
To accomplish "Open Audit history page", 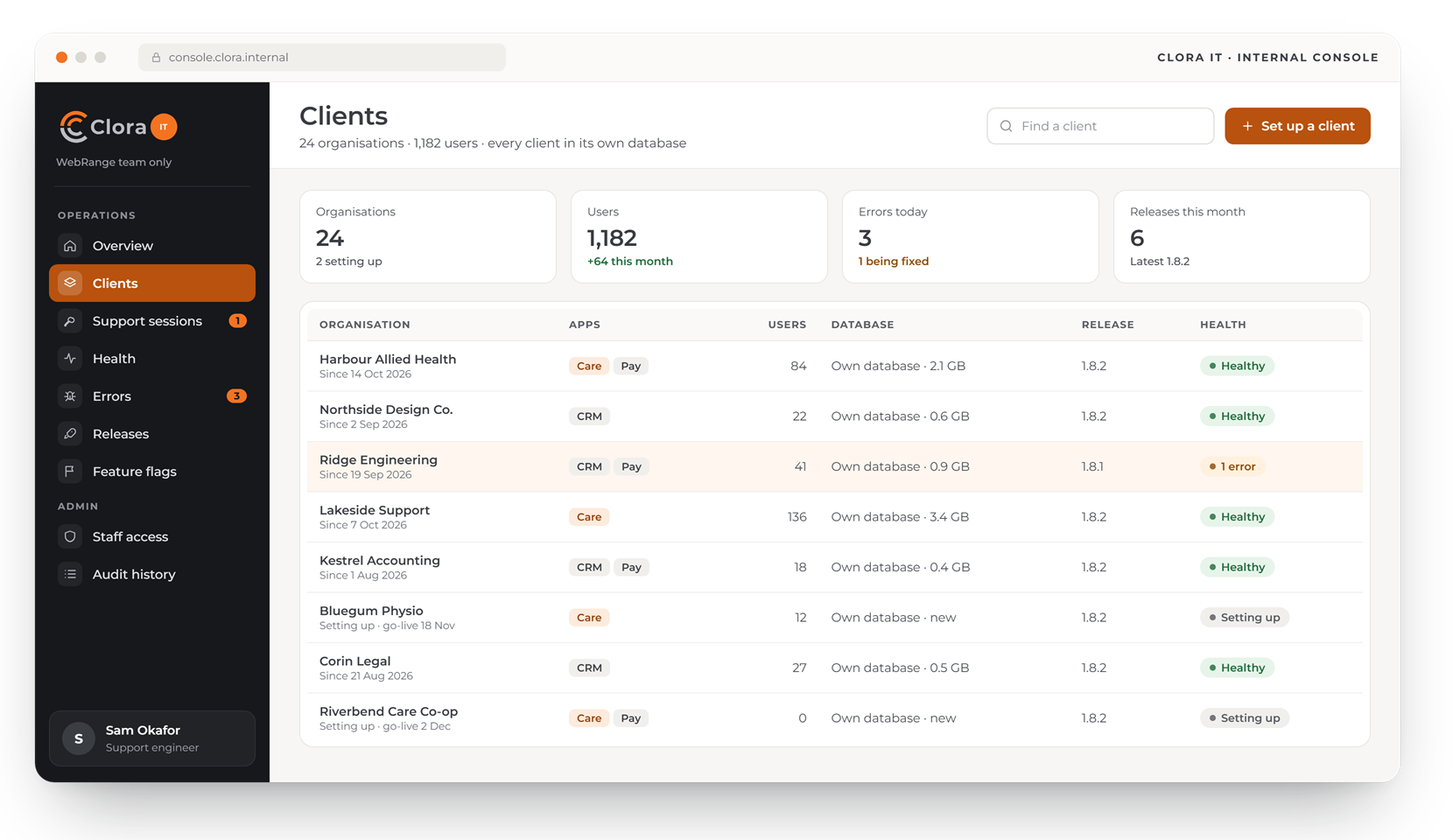I will tap(152, 575).
